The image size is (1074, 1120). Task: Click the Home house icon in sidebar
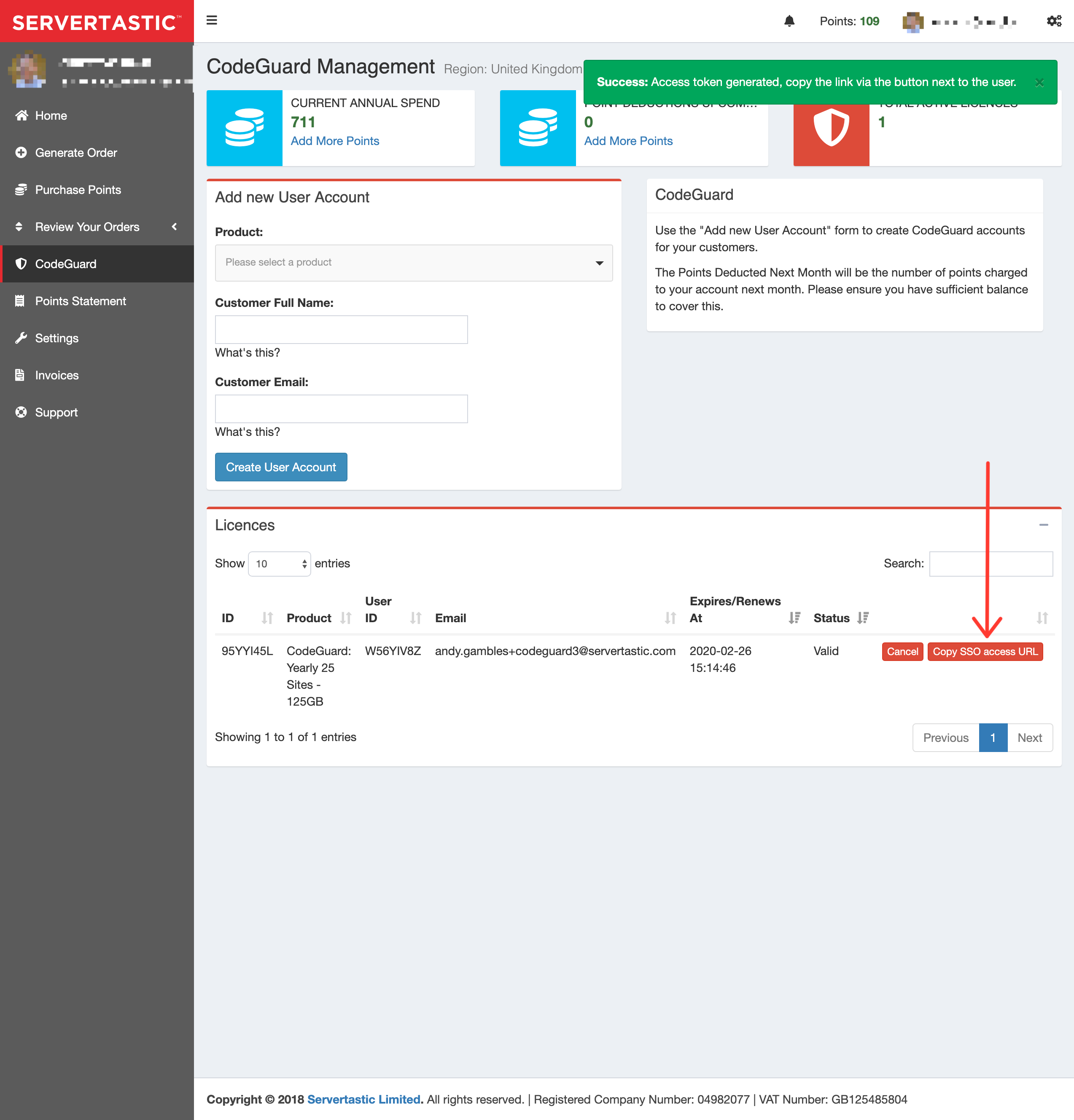tap(21, 115)
